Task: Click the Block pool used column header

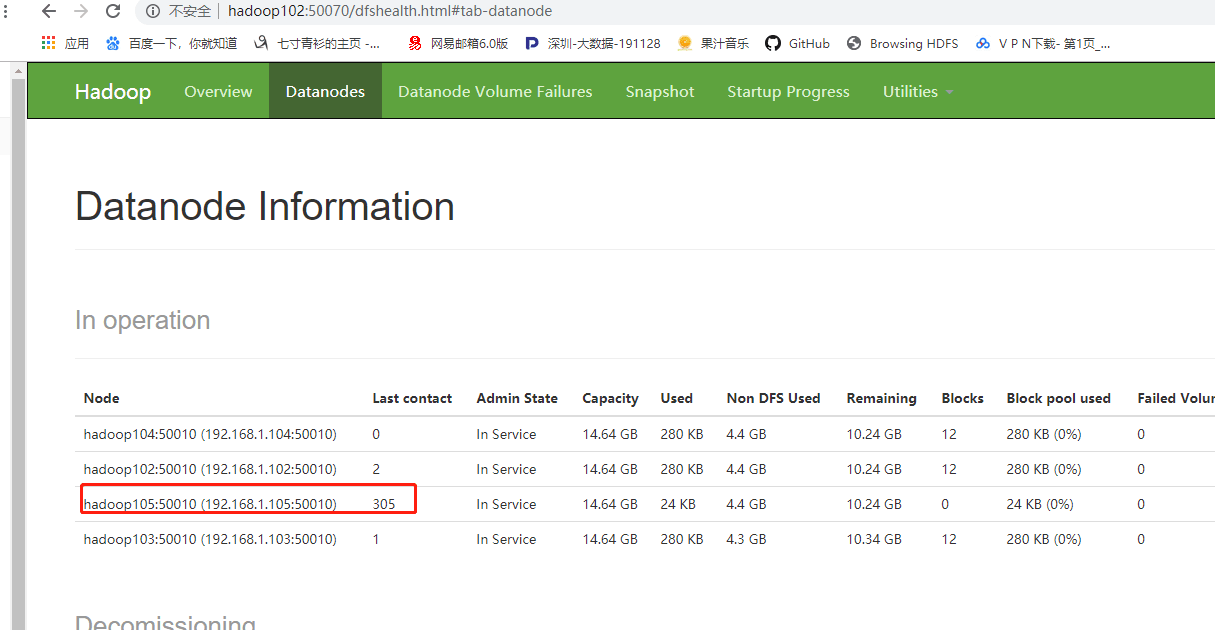Action: (1058, 398)
